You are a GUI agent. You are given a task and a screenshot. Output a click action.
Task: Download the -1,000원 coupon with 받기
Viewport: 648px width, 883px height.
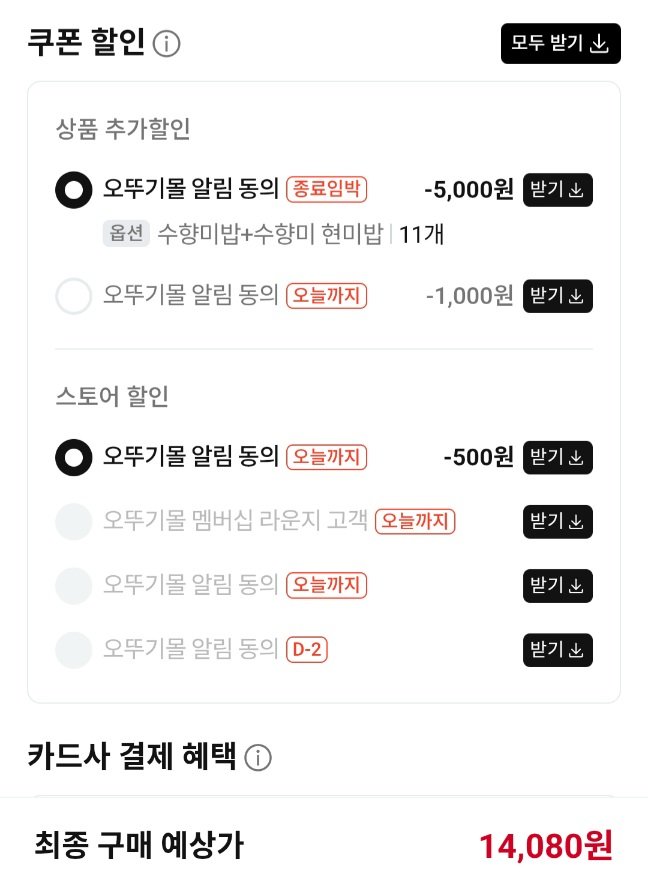tap(557, 295)
